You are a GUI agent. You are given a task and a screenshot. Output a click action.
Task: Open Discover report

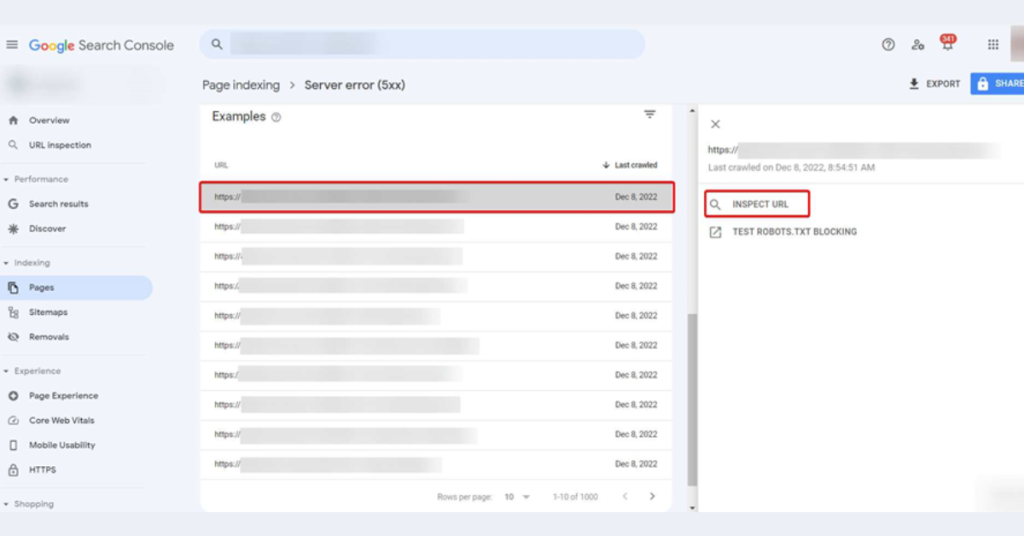(x=47, y=229)
